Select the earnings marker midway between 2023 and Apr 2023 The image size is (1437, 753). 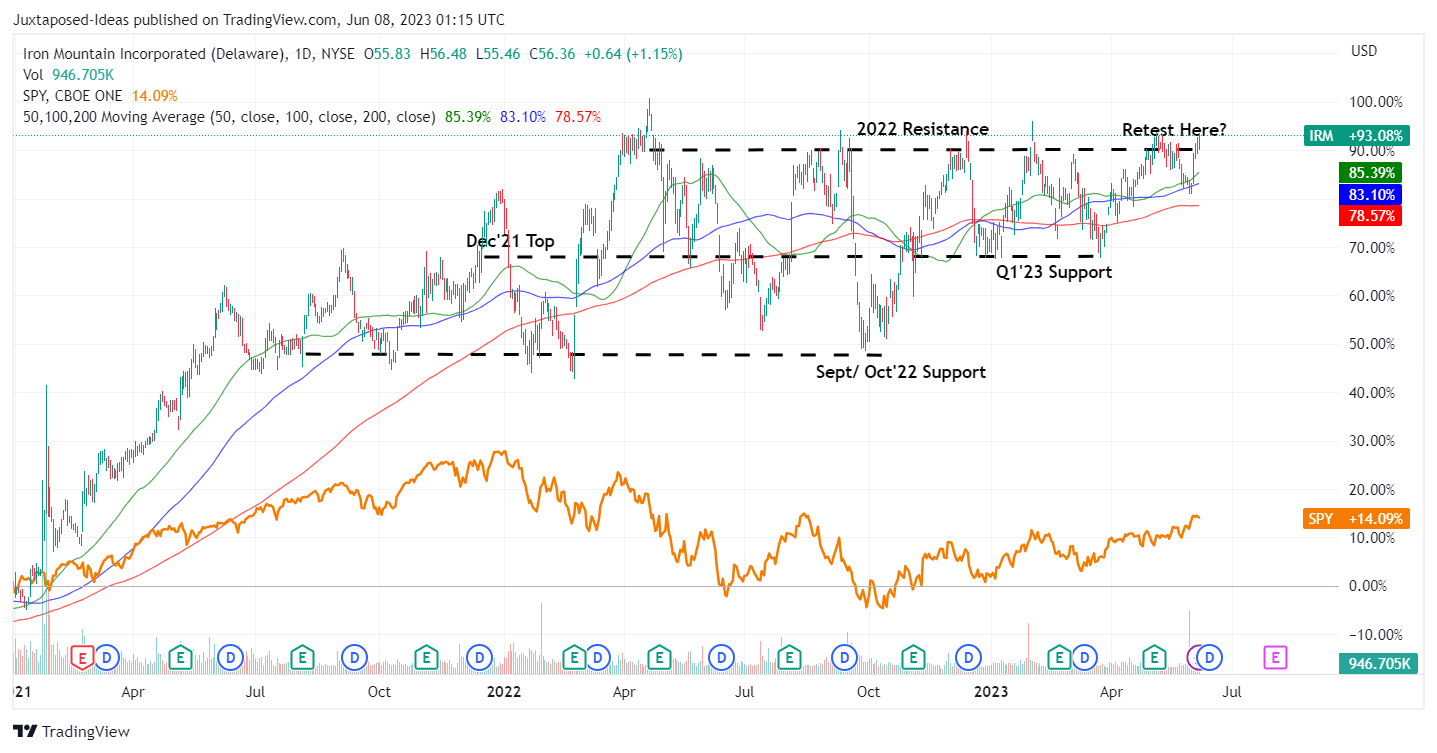pyautogui.click(x=1059, y=658)
